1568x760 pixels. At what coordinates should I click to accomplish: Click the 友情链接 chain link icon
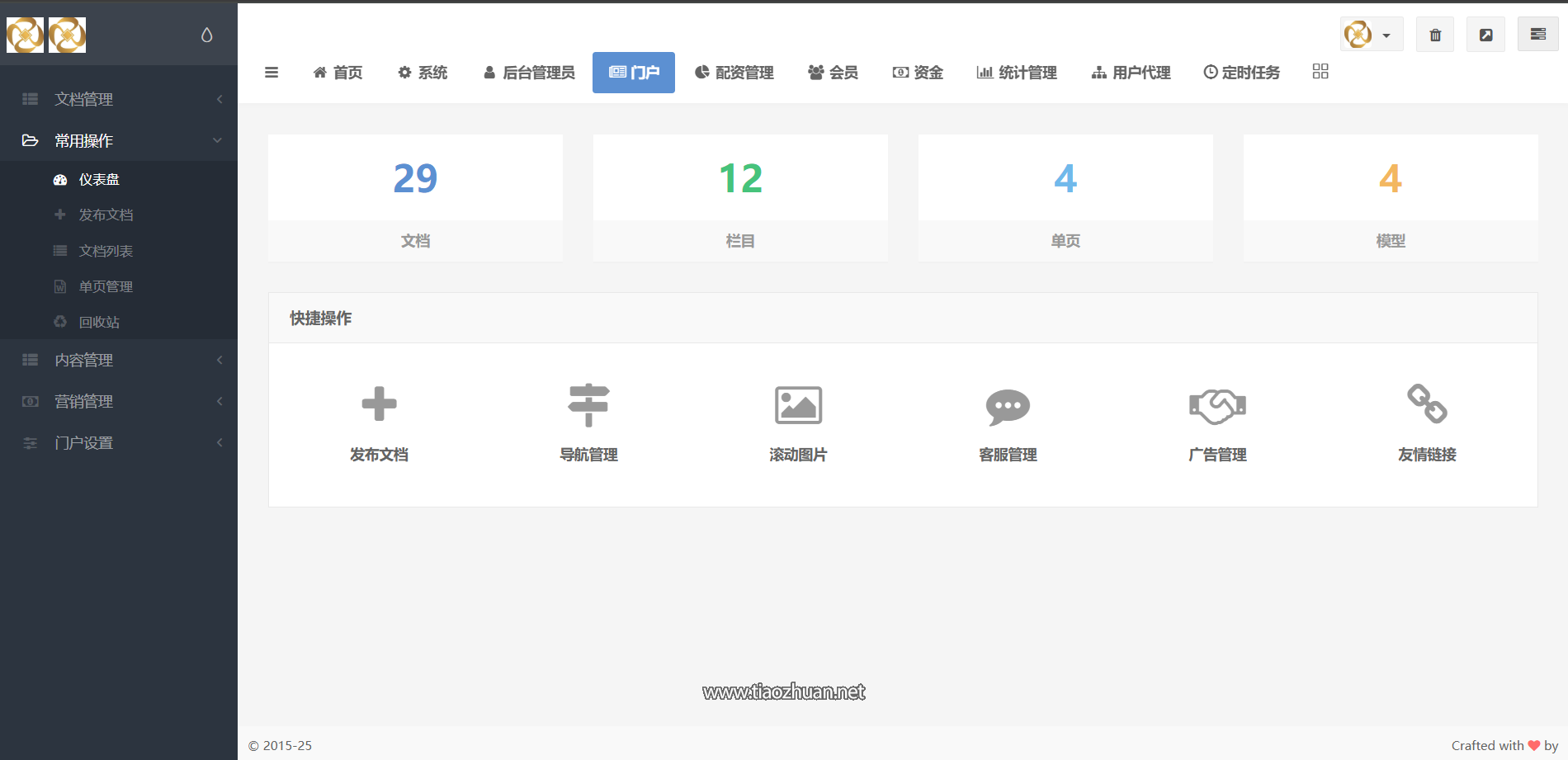[1427, 404]
